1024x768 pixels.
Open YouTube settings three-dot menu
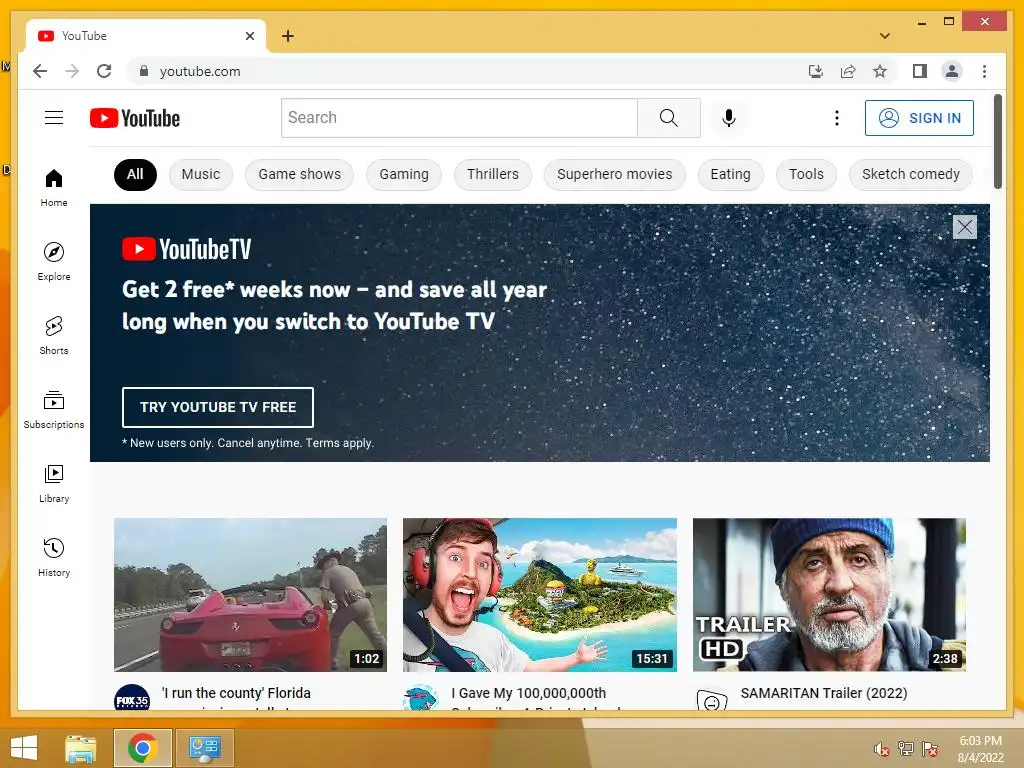coord(837,118)
